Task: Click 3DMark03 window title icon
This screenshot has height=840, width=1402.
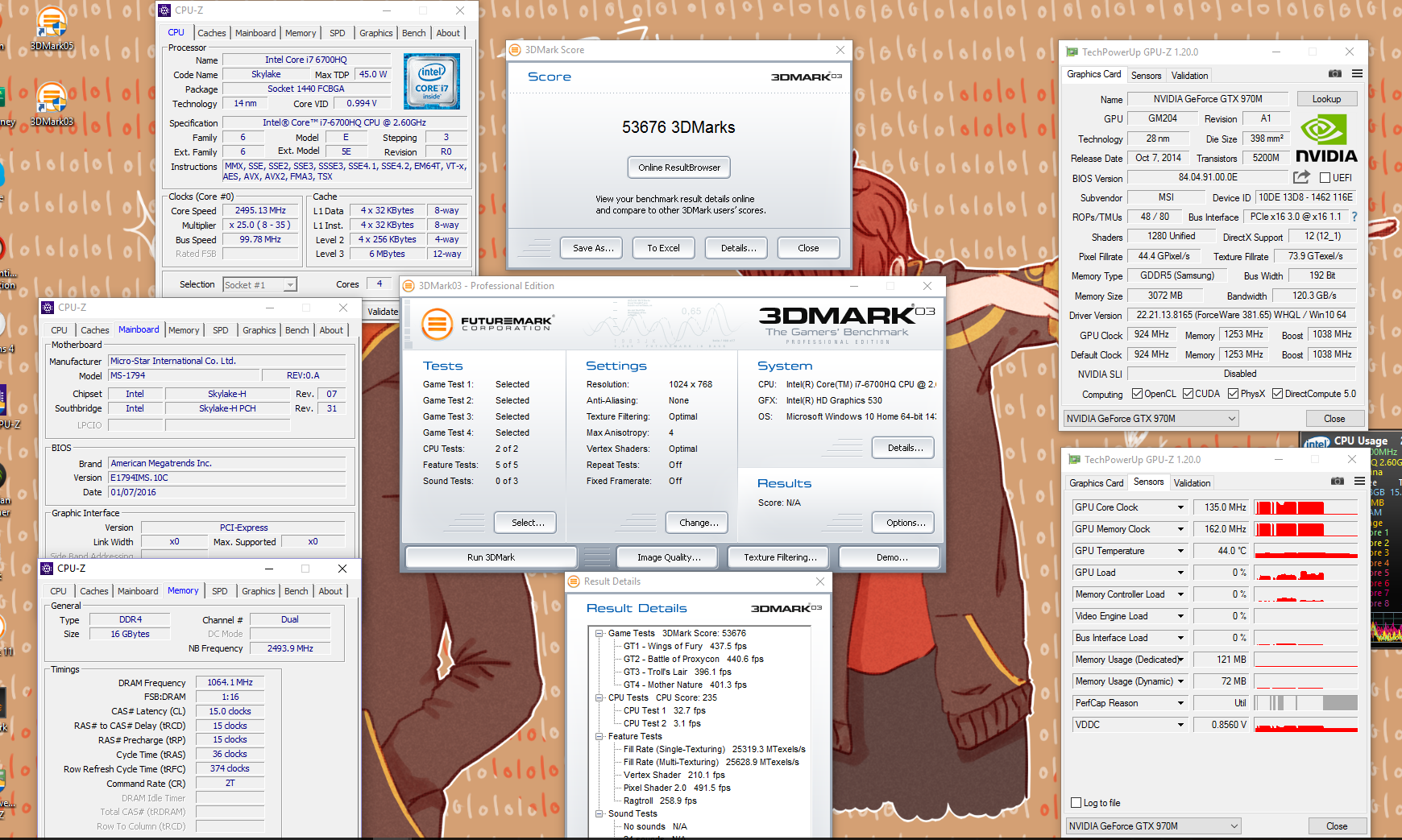Action: point(409,286)
